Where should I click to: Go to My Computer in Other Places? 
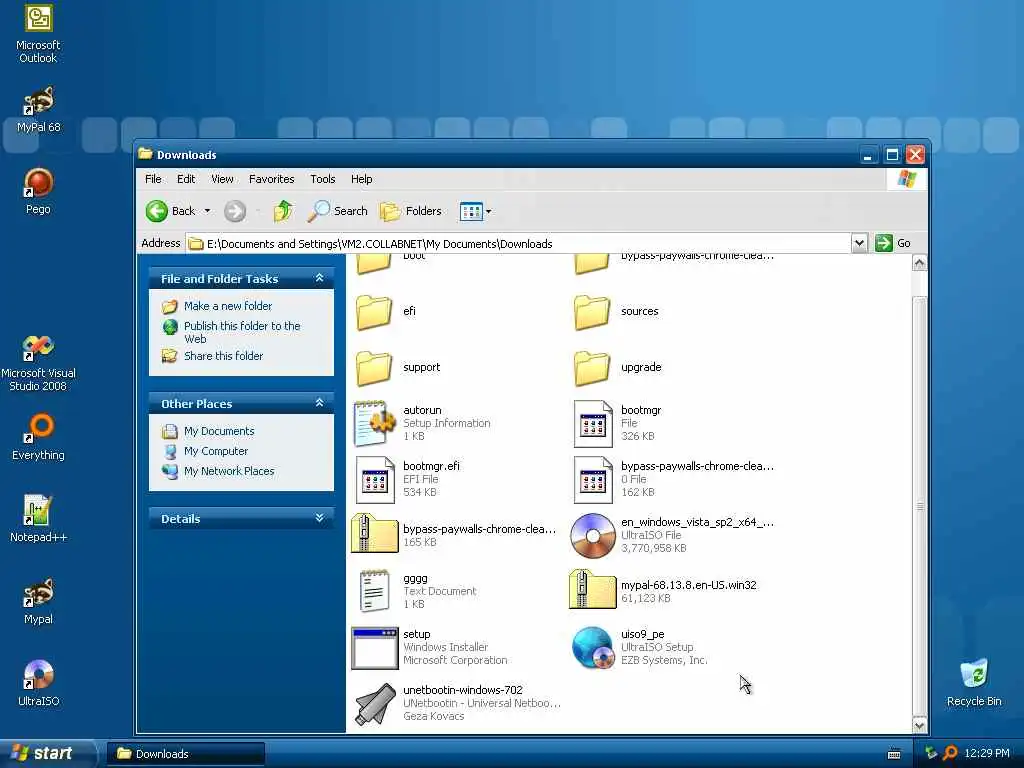pyautogui.click(x=216, y=451)
